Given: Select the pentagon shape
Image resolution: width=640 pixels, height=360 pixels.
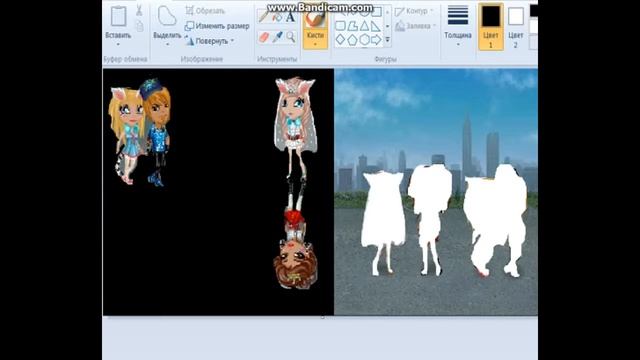Looking at the screenshot, I should pyautogui.click(x=352, y=40).
